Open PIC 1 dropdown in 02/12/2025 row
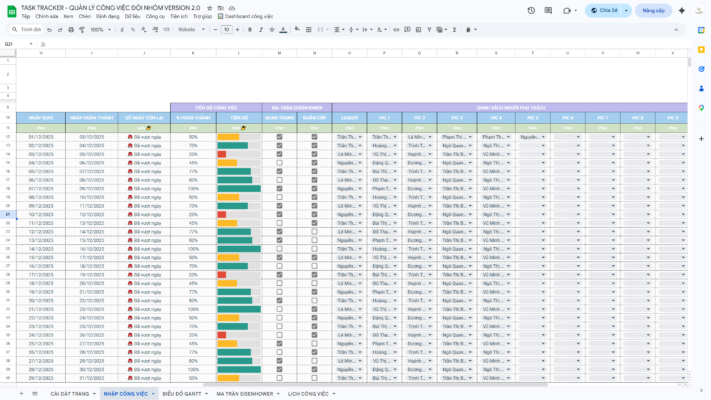The image size is (711, 400). pos(395,145)
